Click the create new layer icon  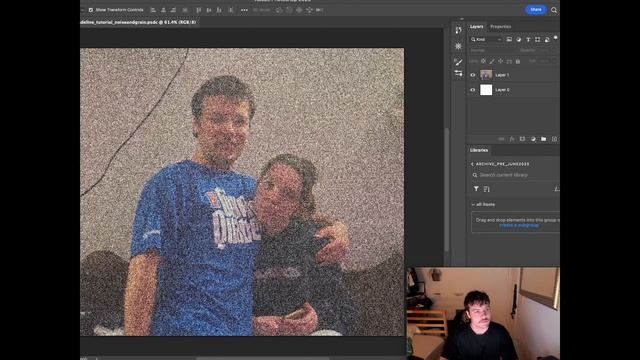point(554,139)
